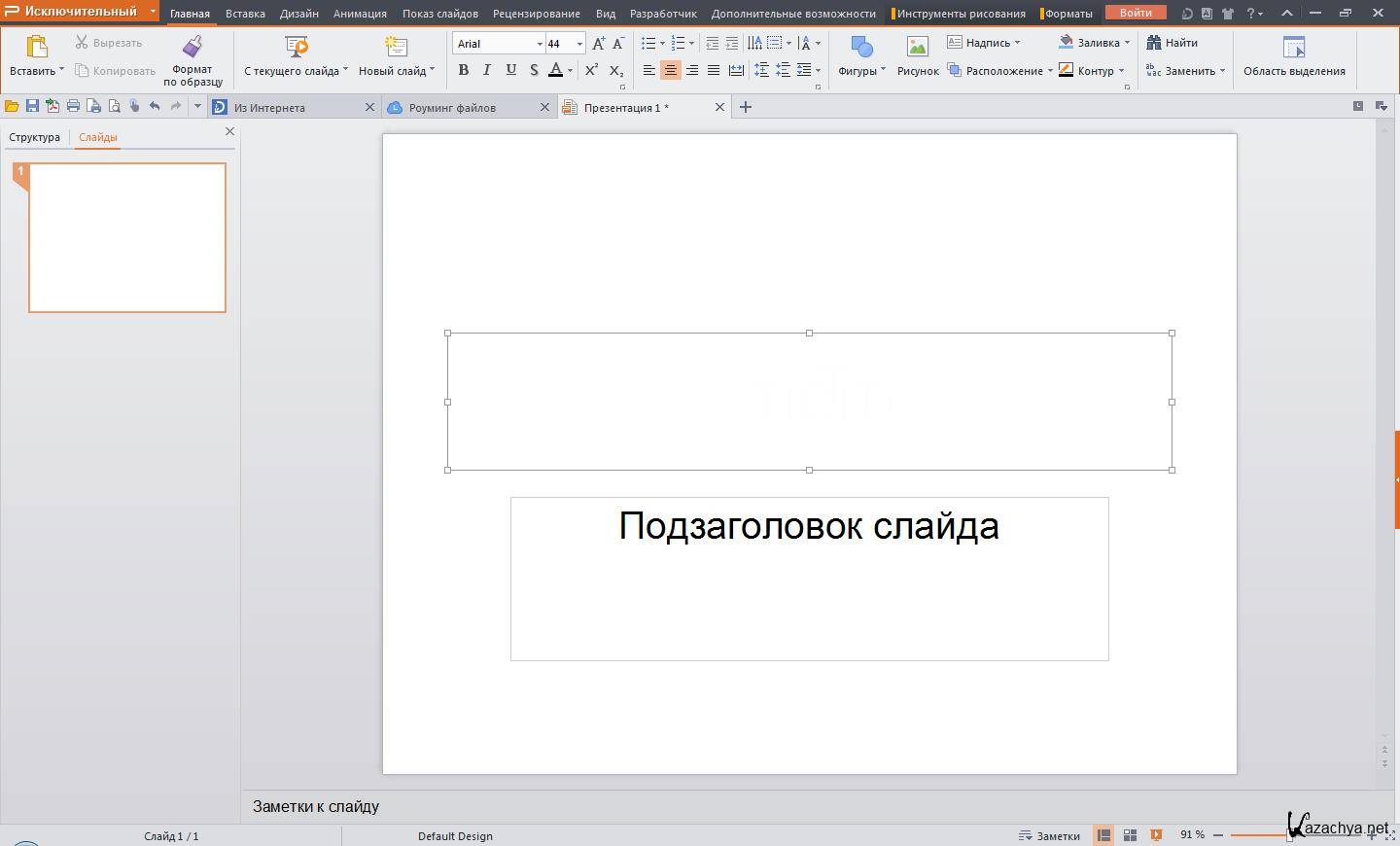Toggle bold formatting
Screen dimensions: 1400x846
[x=464, y=70]
